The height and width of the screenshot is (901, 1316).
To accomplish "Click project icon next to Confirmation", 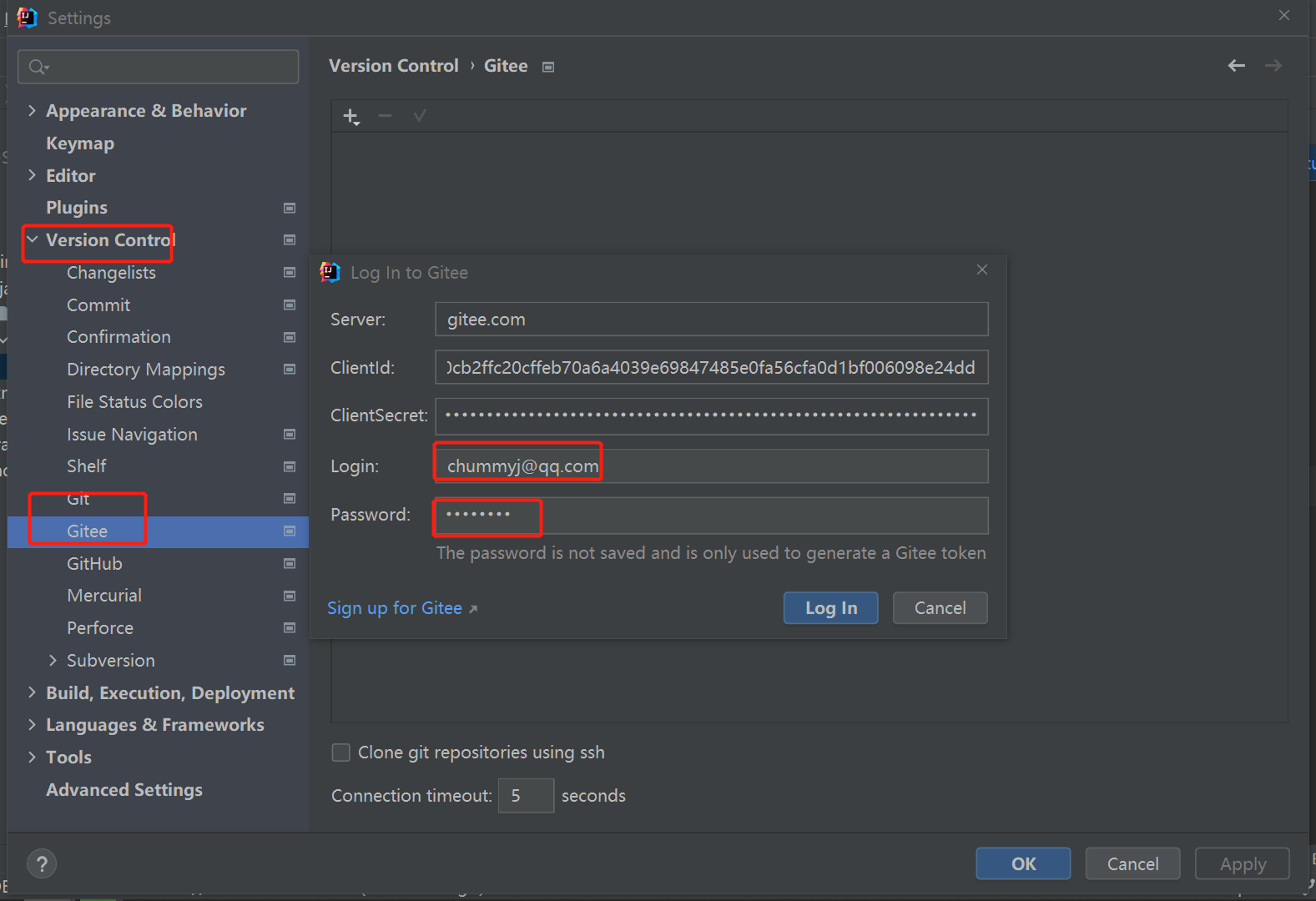I will coord(290,337).
